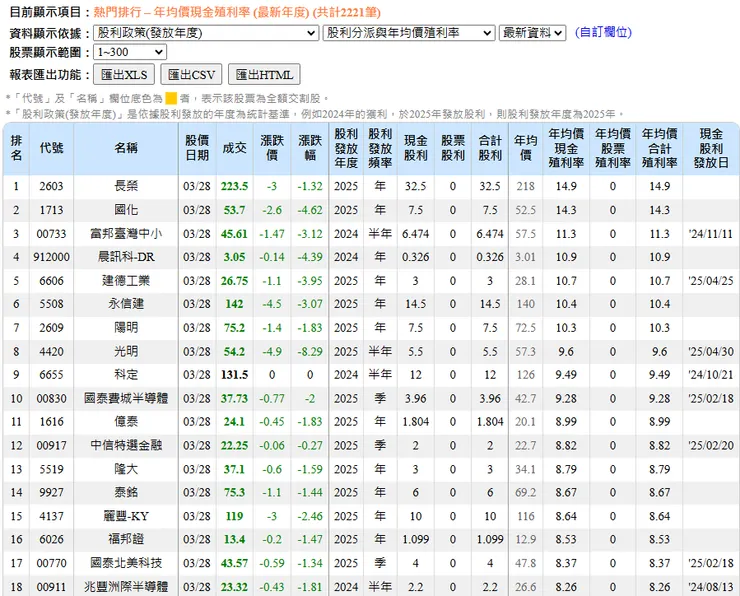
Task: Open the 股利分派與年均價殖利率 dropdown
Action: click(409, 33)
